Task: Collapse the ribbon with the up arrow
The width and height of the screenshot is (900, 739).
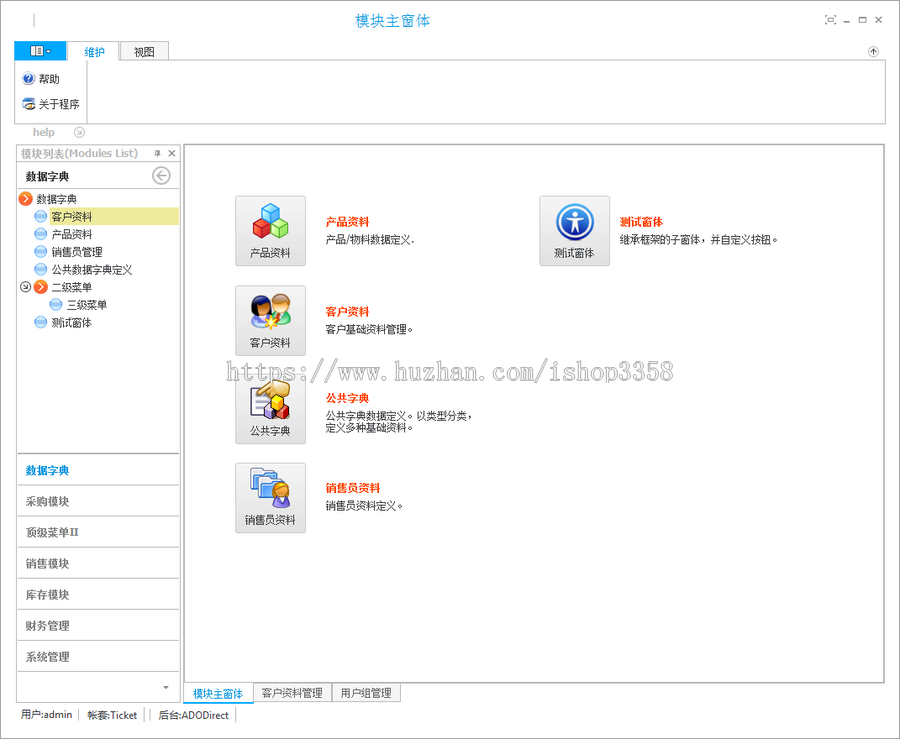Action: 873,52
